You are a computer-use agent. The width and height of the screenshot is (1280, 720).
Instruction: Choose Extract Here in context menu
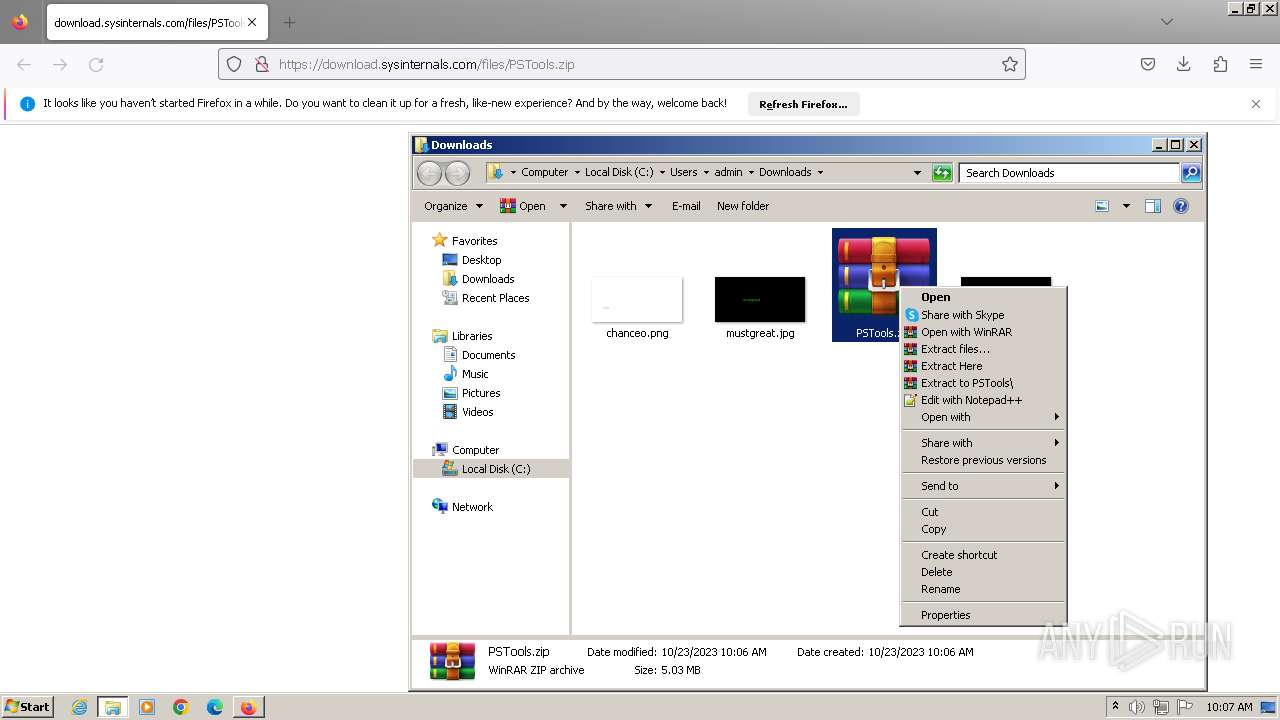click(983, 366)
